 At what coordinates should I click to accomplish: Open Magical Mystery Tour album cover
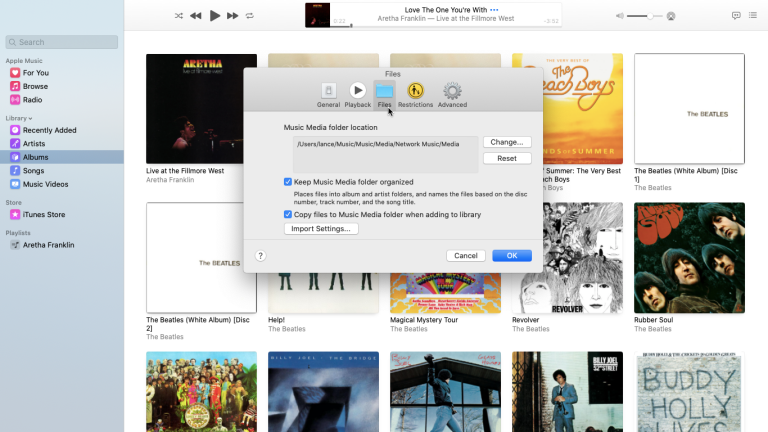click(445, 293)
